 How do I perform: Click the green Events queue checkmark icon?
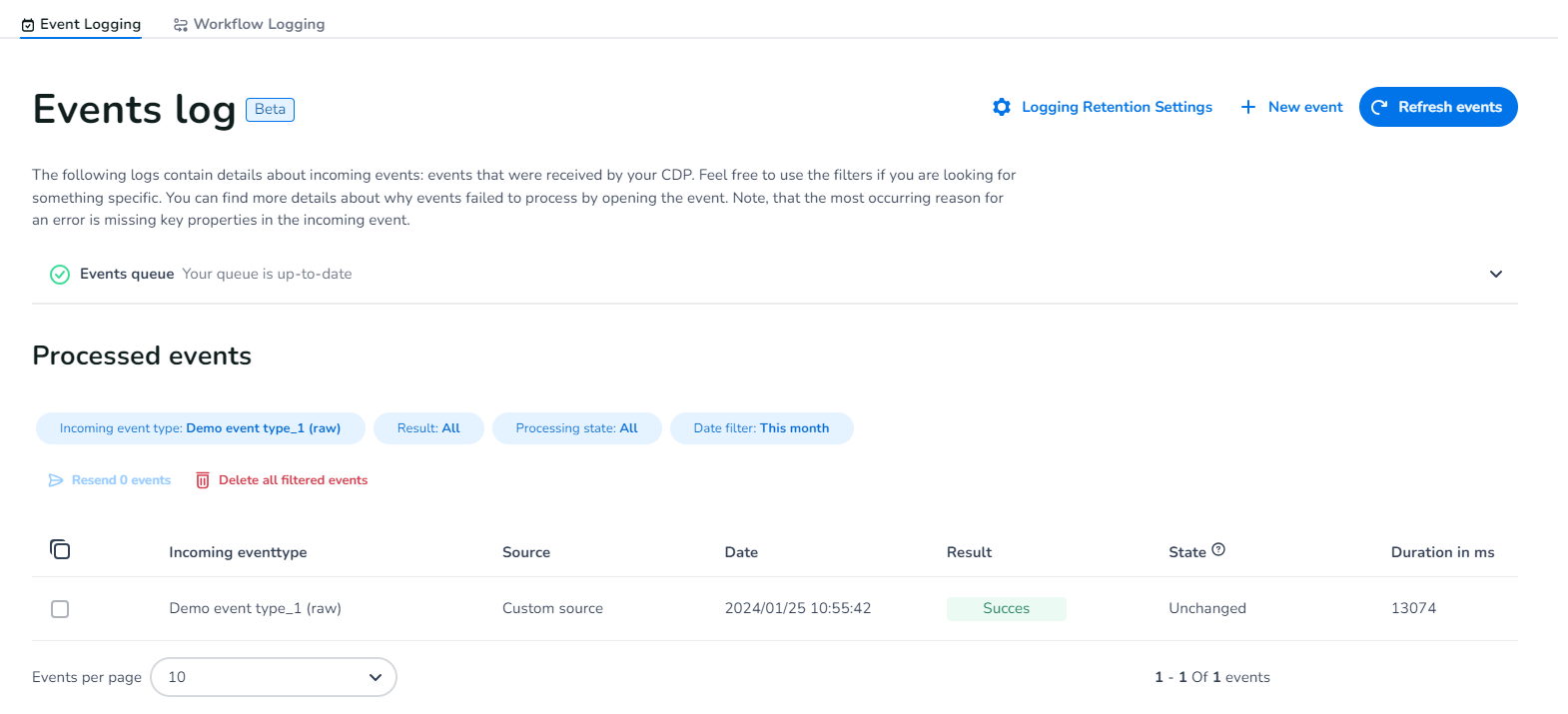click(x=60, y=275)
